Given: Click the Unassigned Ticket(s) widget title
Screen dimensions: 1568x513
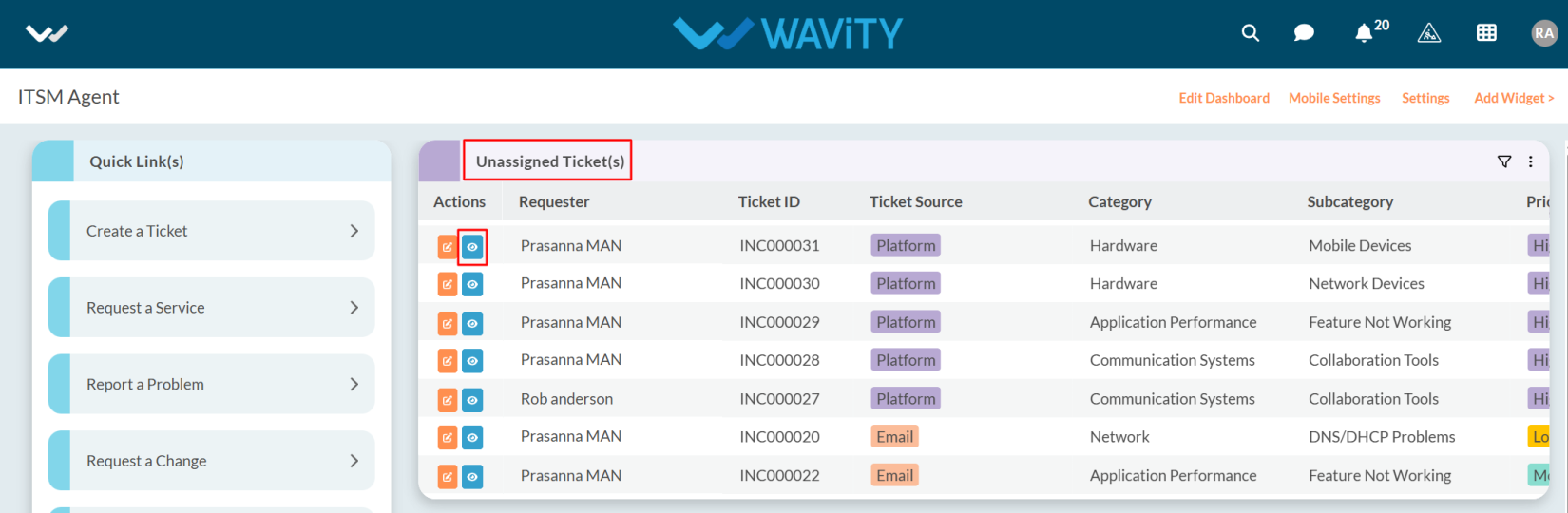Looking at the screenshot, I should pos(549,161).
